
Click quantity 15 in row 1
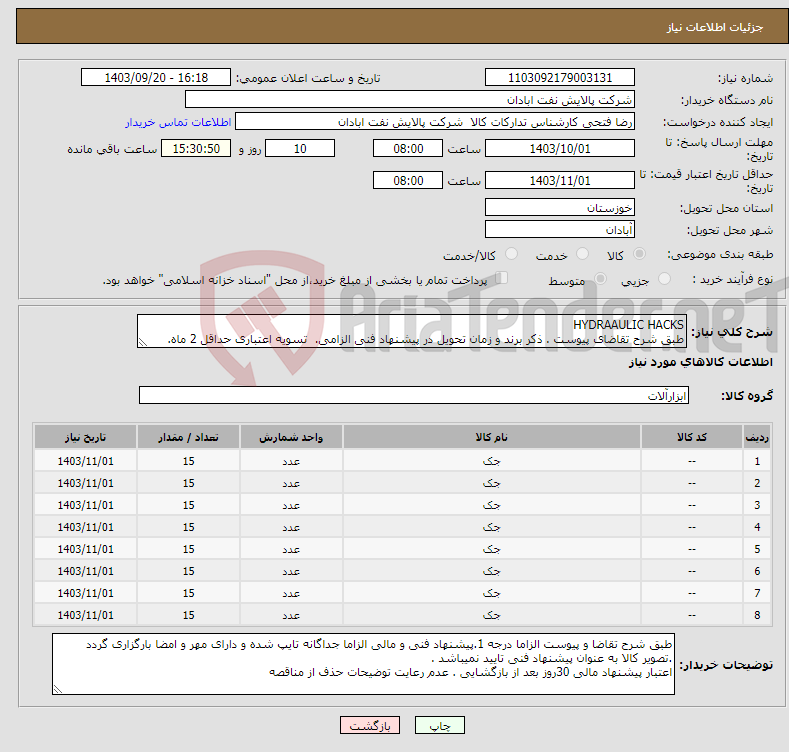pos(188,461)
